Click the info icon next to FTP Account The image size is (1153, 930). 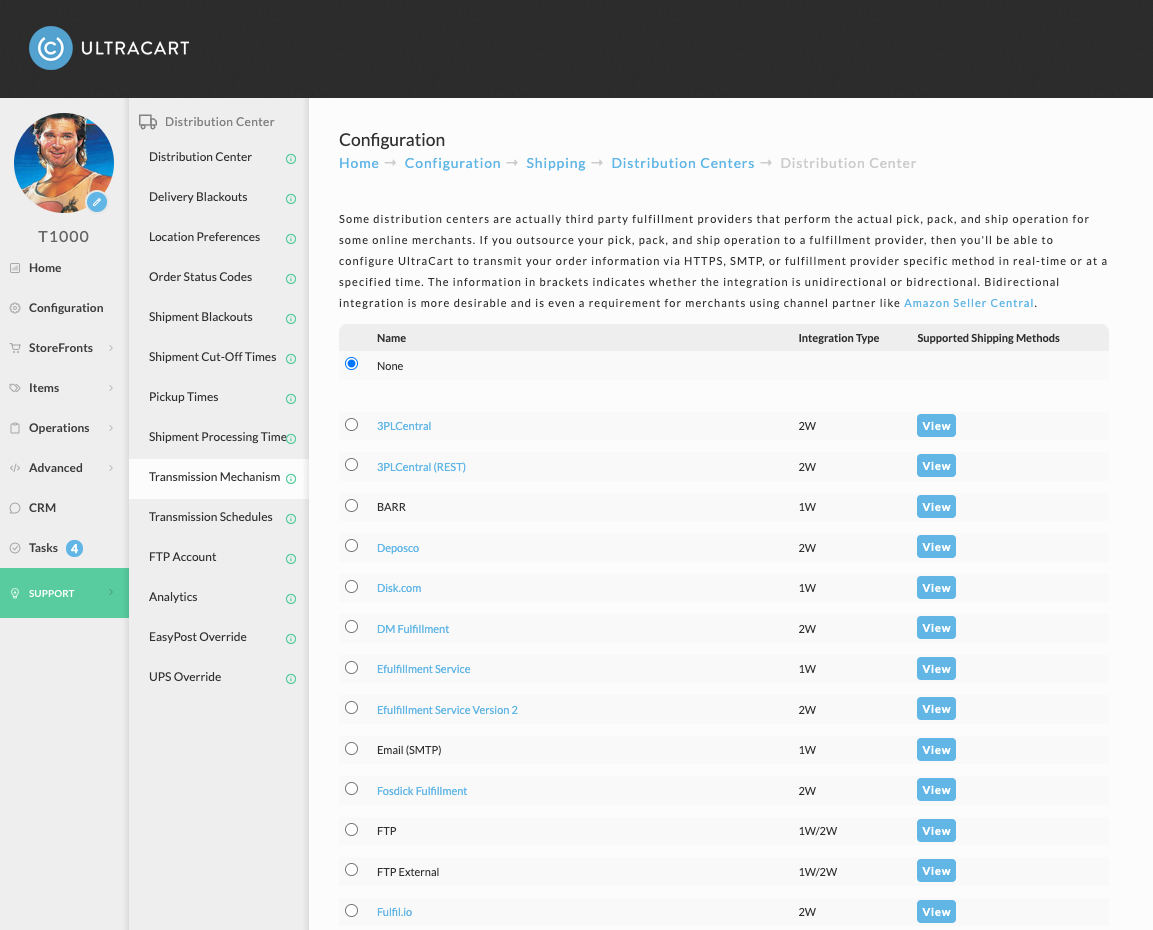pyautogui.click(x=291, y=559)
